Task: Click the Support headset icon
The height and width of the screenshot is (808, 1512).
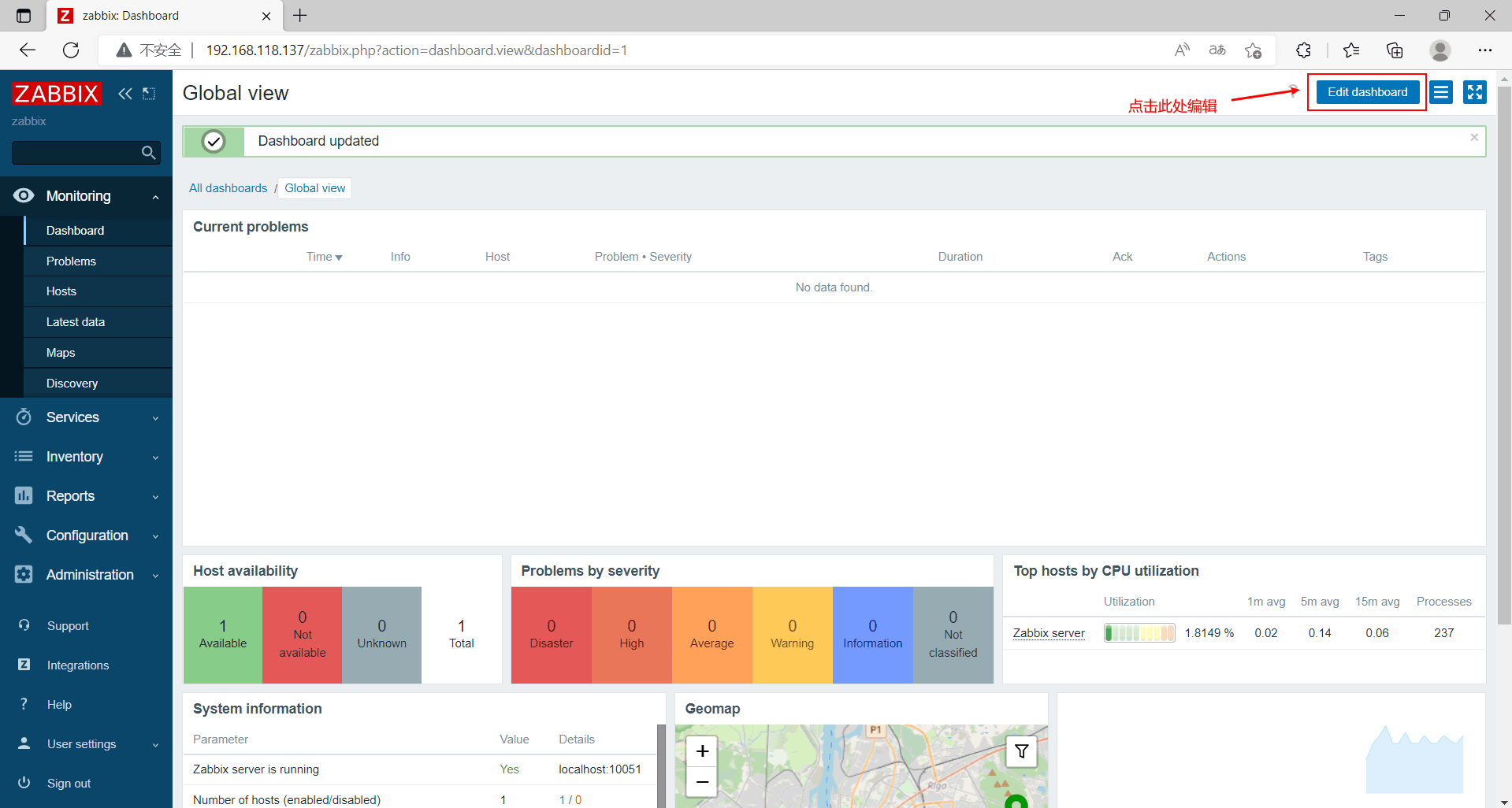Action: [x=24, y=625]
